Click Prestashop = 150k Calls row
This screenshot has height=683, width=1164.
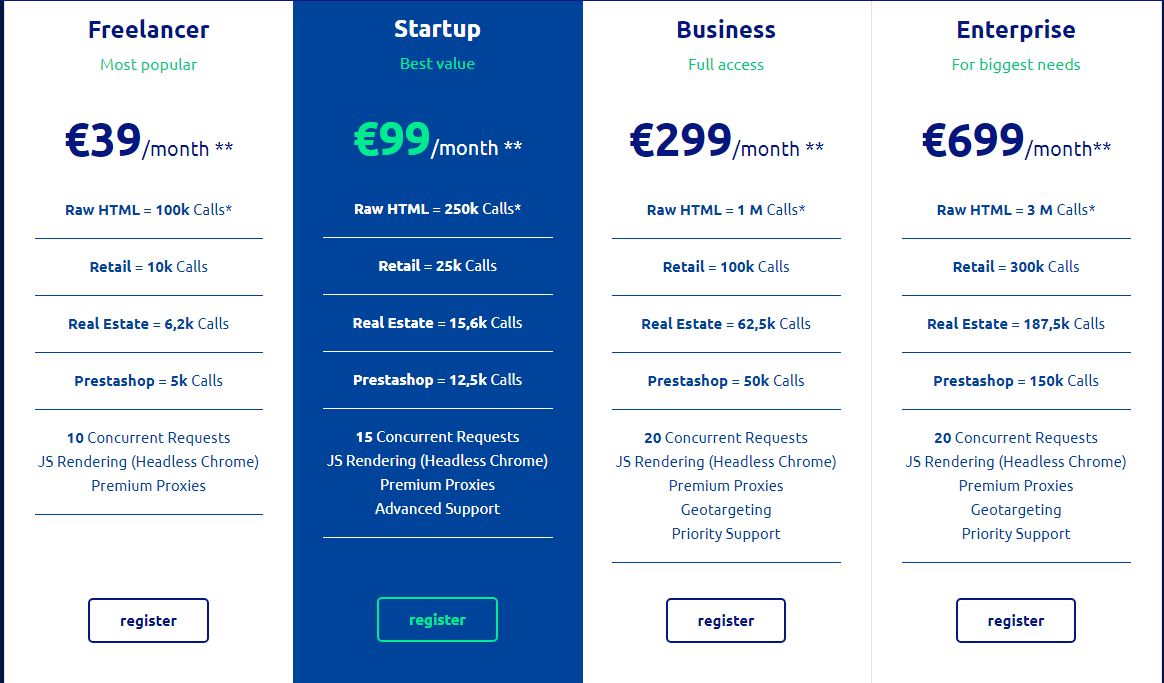(1016, 381)
